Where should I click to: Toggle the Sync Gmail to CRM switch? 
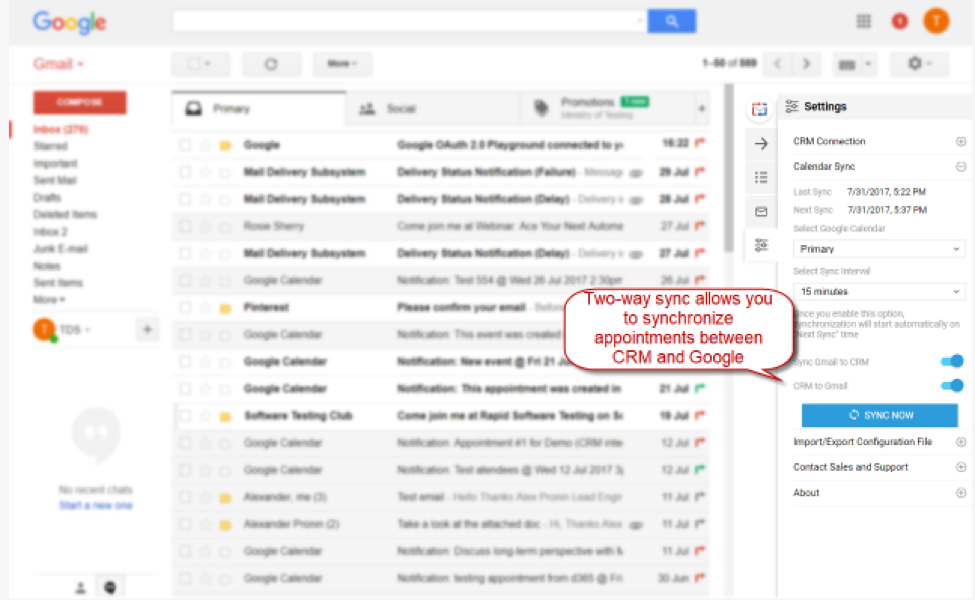[952, 361]
